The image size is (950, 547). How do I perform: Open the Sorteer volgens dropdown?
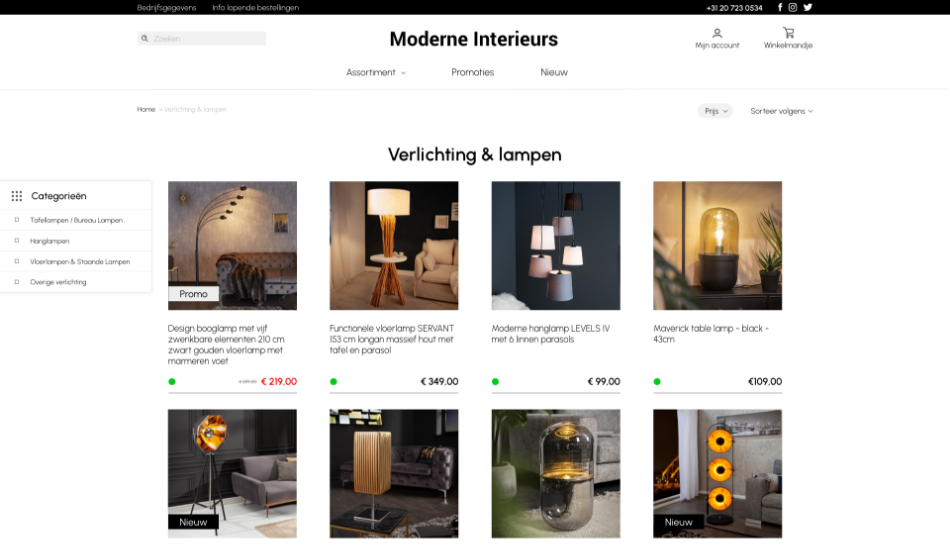tap(782, 111)
